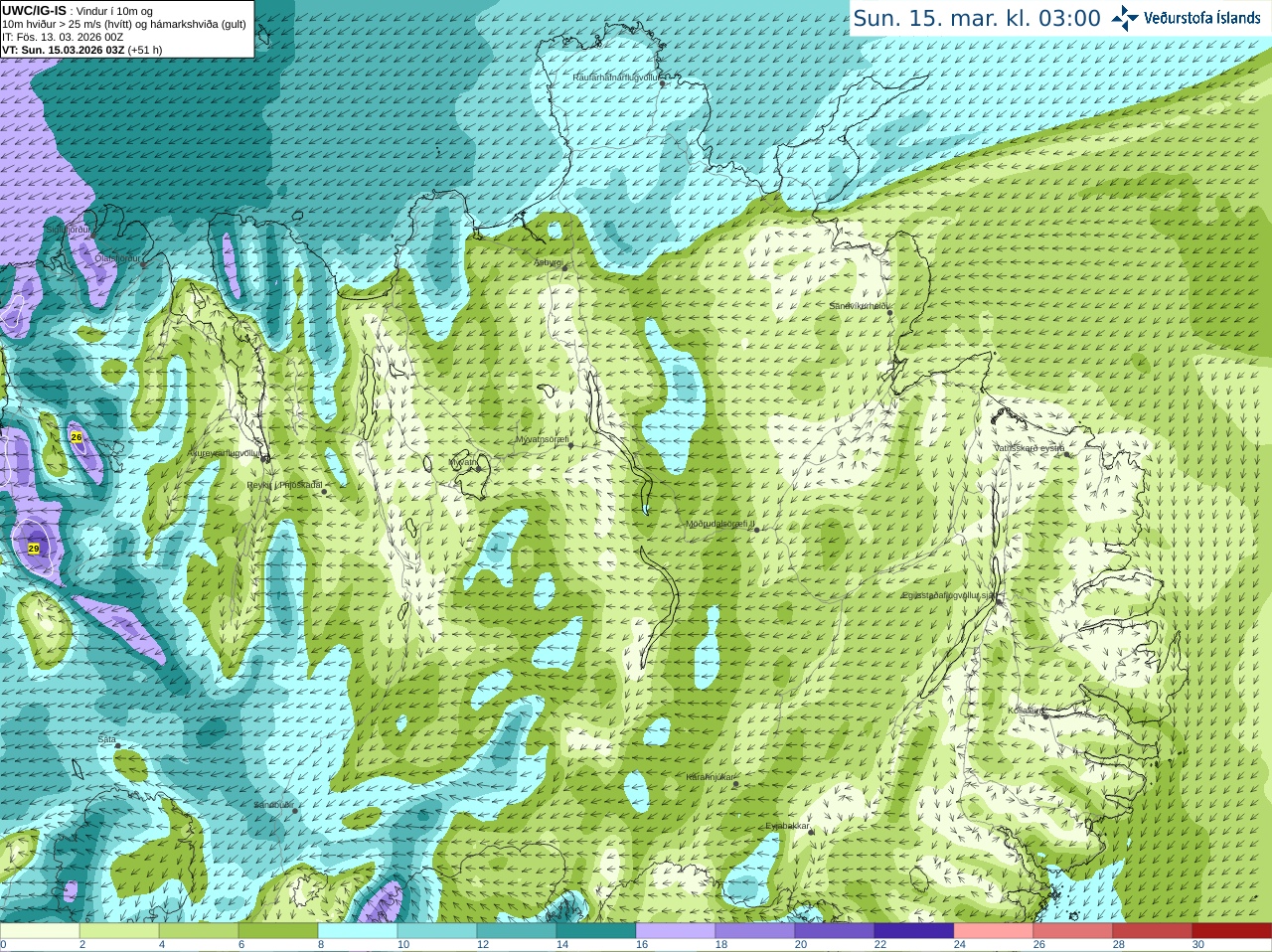Click the Kollaleira station marker
Image resolution: width=1272 pixels, height=952 pixels.
[x=1046, y=715]
